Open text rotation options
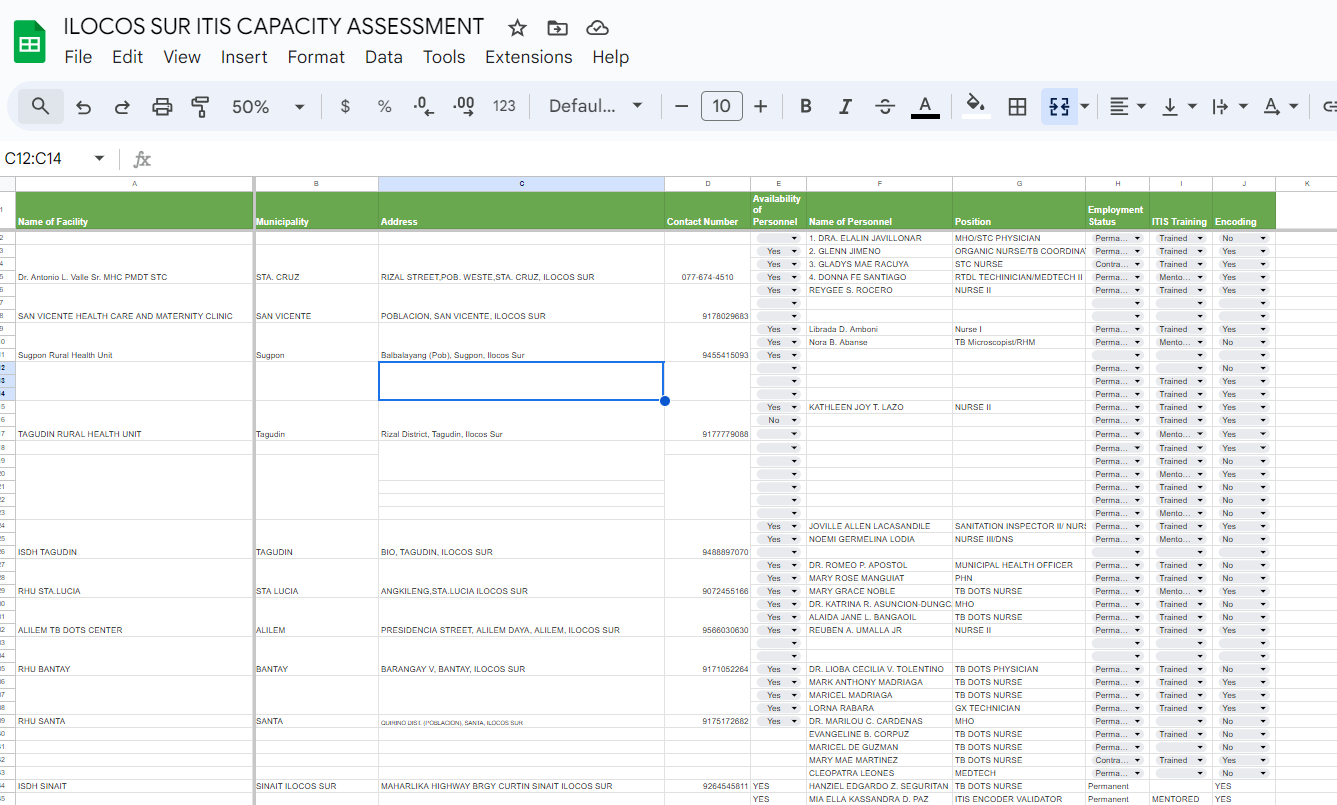 [1280, 106]
